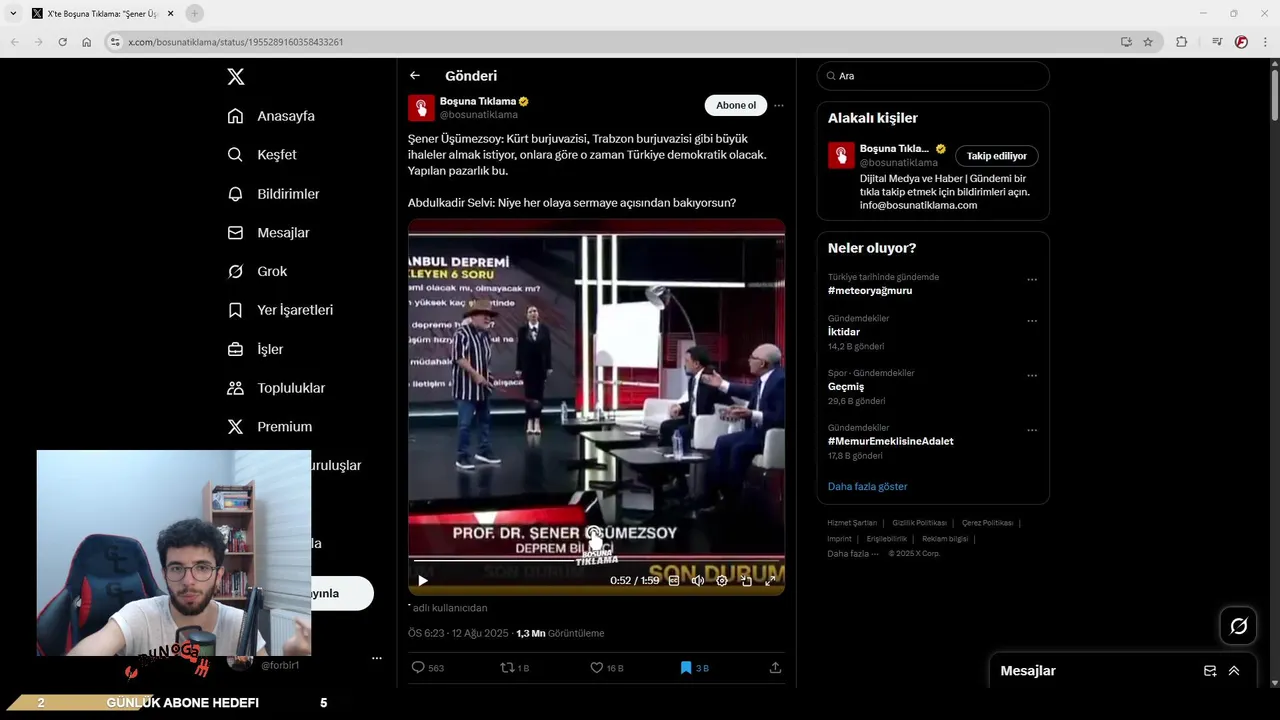Viewport: 1280px width, 720px height.
Task: Click Daha fazla göster link
Action: pyautogui.click(x=868, y=486)
